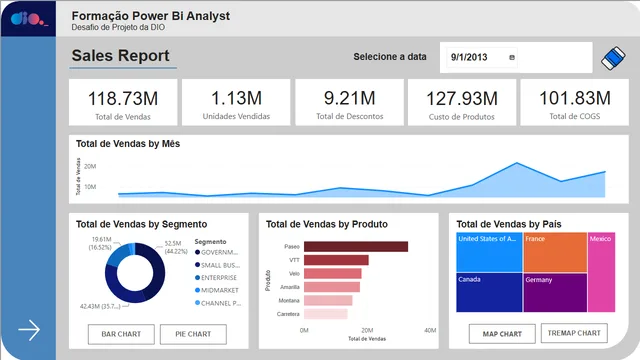640x360 pixels.
Task: Switch to BAR CHART view
Action: click(x=121, y=334)
